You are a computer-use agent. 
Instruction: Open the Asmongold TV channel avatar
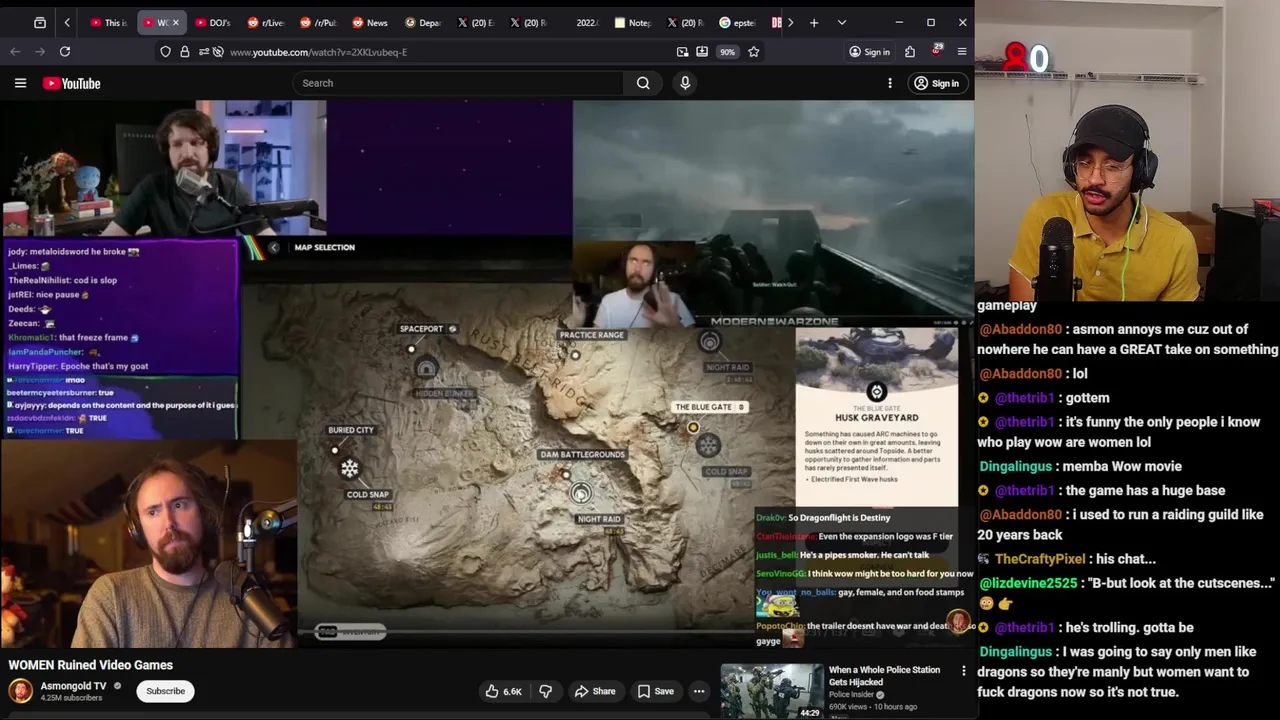click(20, 691)
